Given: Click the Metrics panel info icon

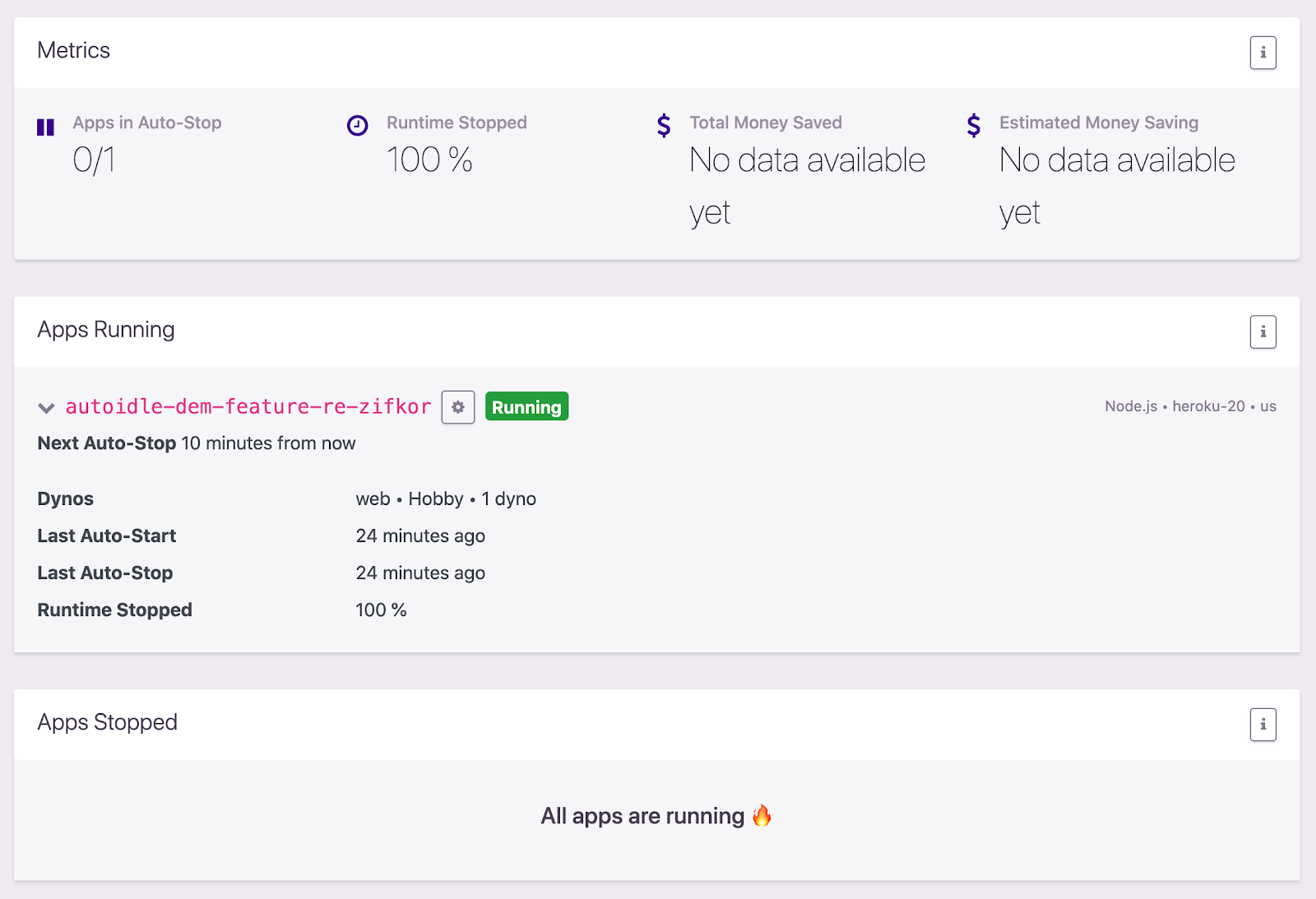Looking at the screenshot, I should click(x=1263, y=53).
